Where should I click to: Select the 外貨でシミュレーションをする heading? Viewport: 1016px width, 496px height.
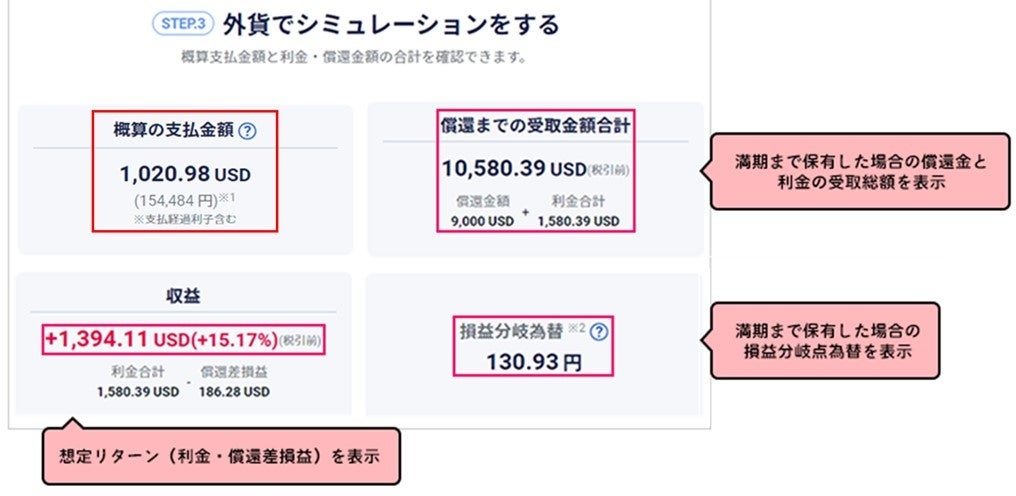[391, 24]
